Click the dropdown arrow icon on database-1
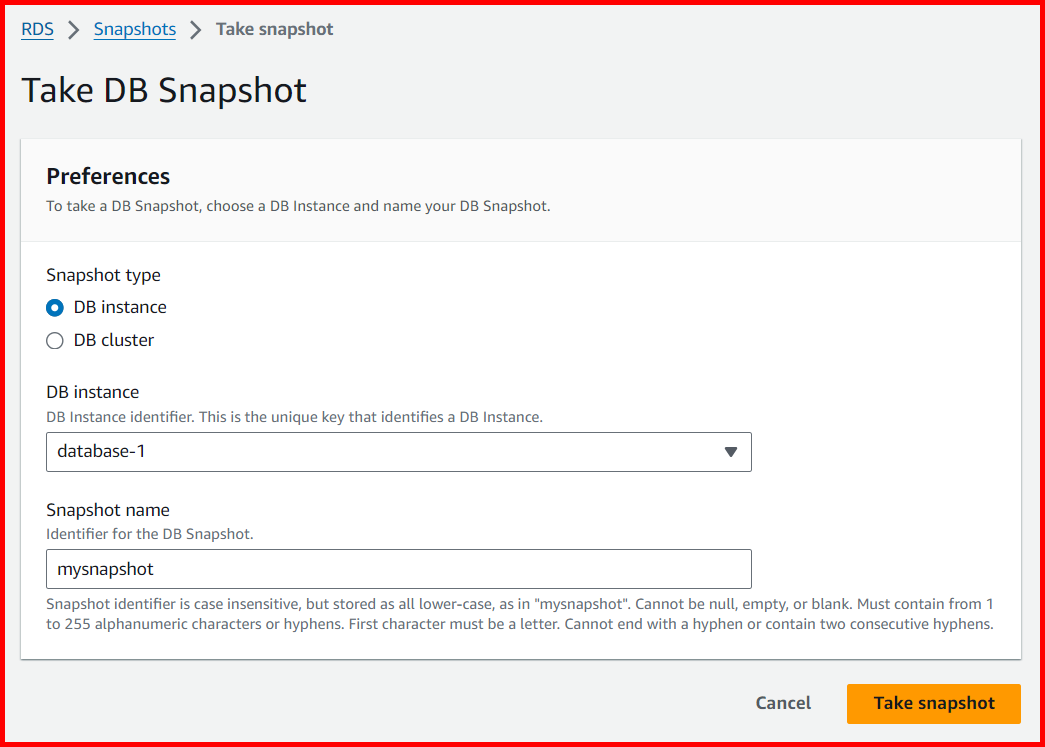Image resolution: width=1045 pixels, height=747 pixels. [x=730, y=452]
